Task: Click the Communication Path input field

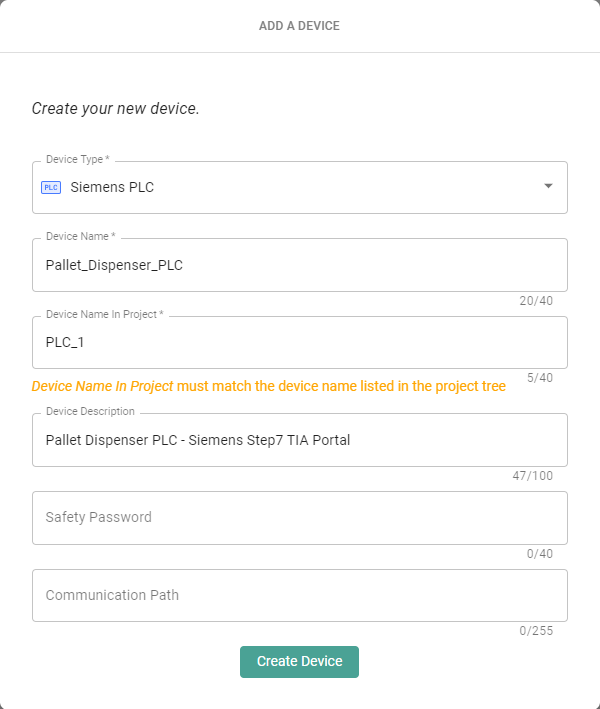Action: point(300,596)
